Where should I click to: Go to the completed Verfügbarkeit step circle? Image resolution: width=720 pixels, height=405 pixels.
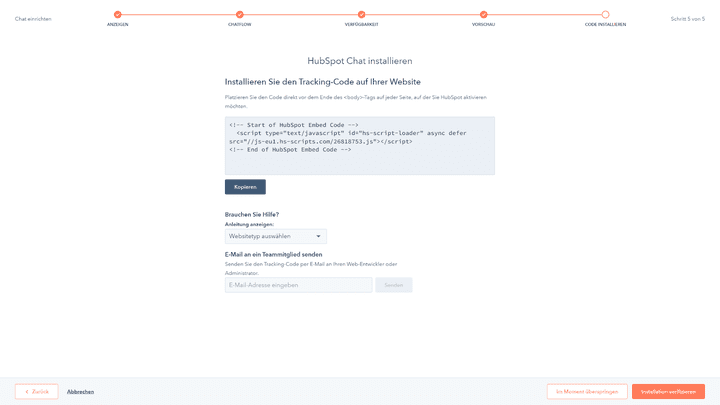click(361, 15)
